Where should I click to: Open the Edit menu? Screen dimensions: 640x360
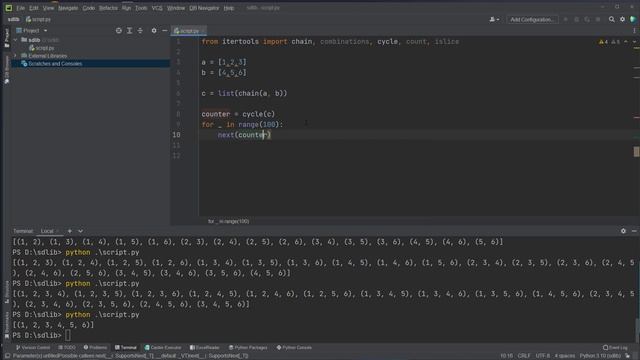33,8
